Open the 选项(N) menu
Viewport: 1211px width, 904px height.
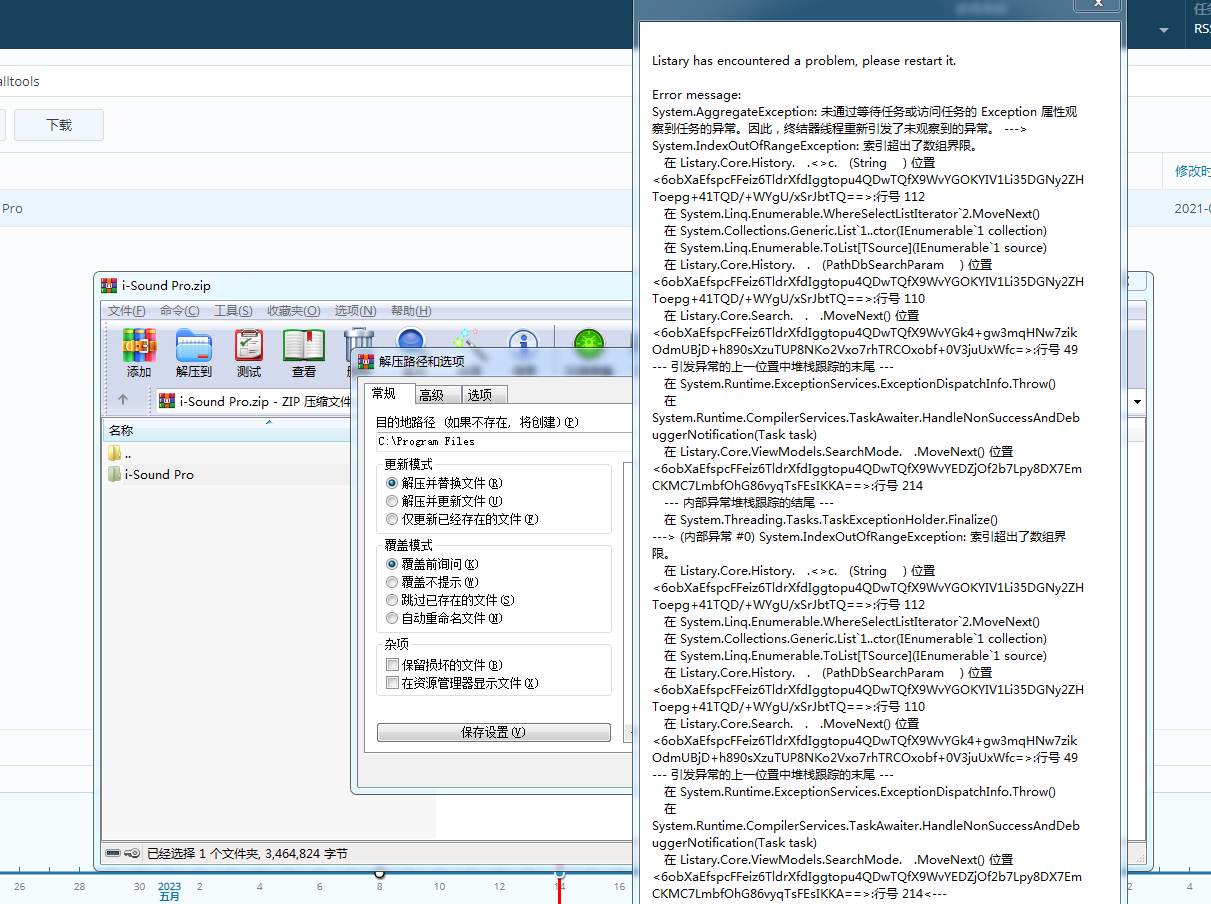pos(355,311)
